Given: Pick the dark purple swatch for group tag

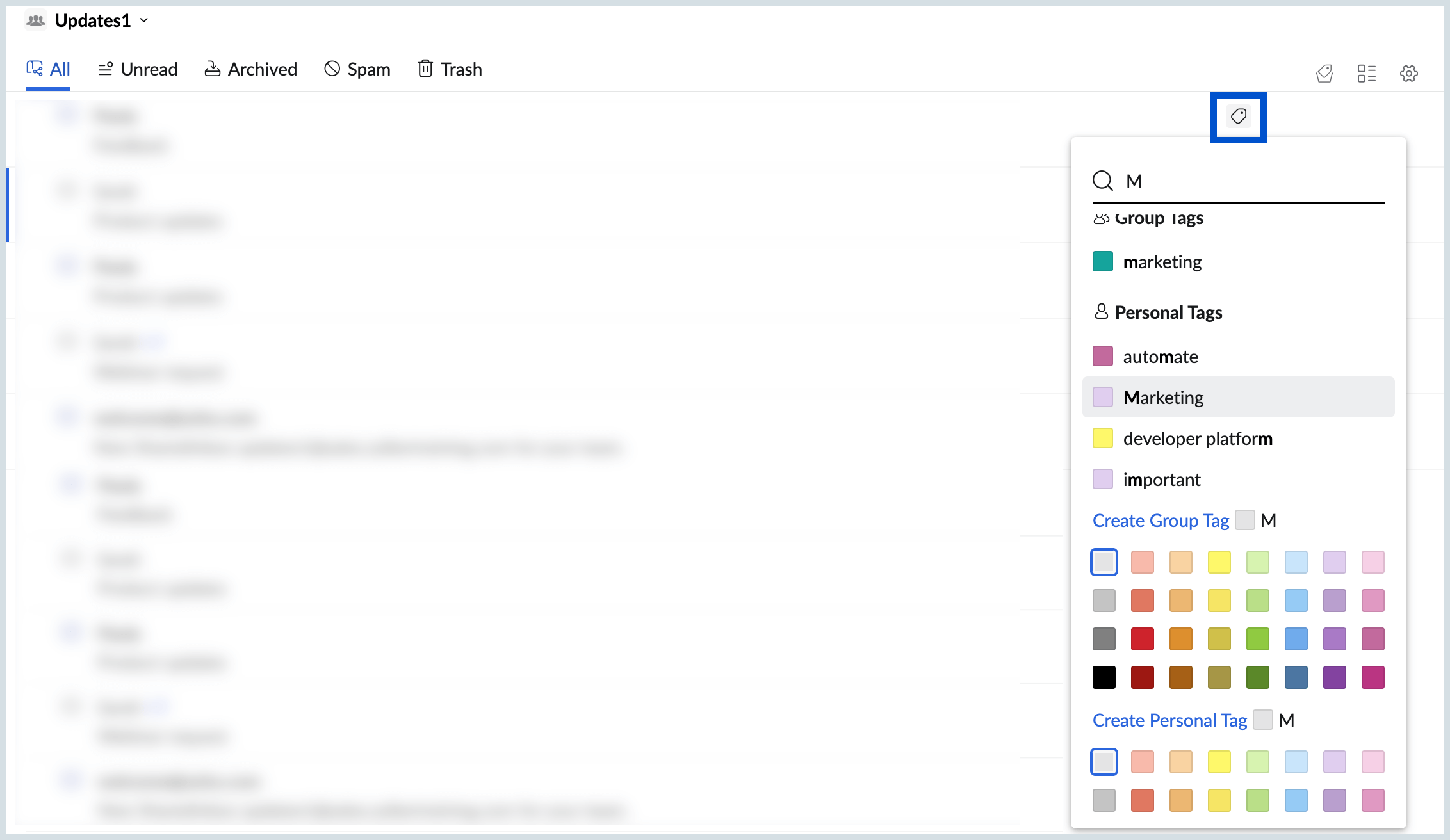Looking at the screenshot, I should pos(1335,677).
